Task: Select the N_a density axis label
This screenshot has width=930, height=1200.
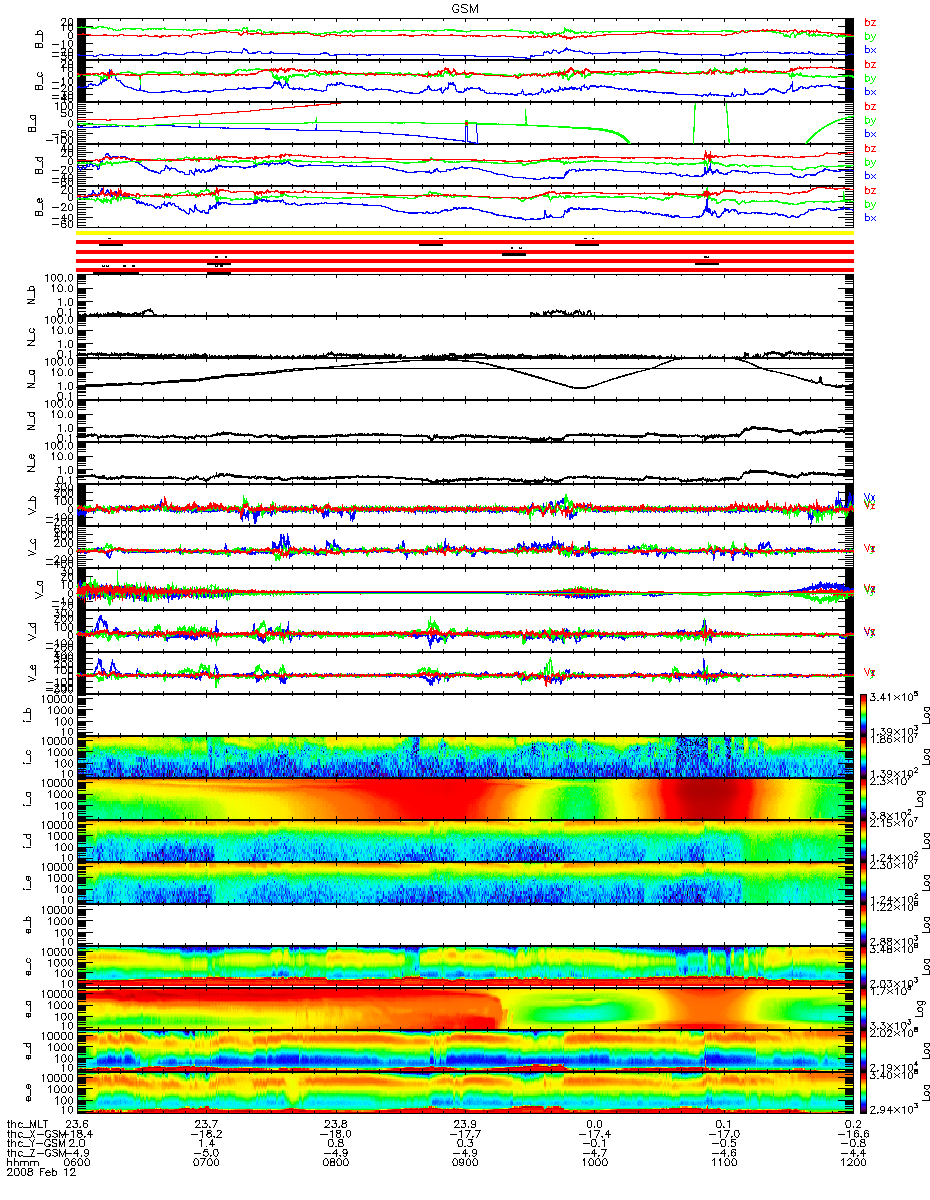Action: [29, 379]
